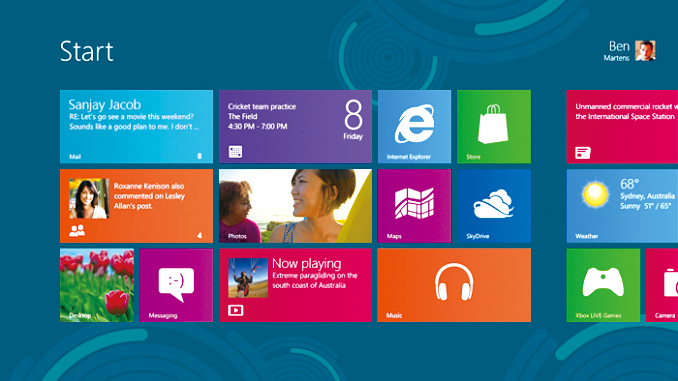Open the Internet Explorer tile

pyautogui.click(x=414, y=126)
